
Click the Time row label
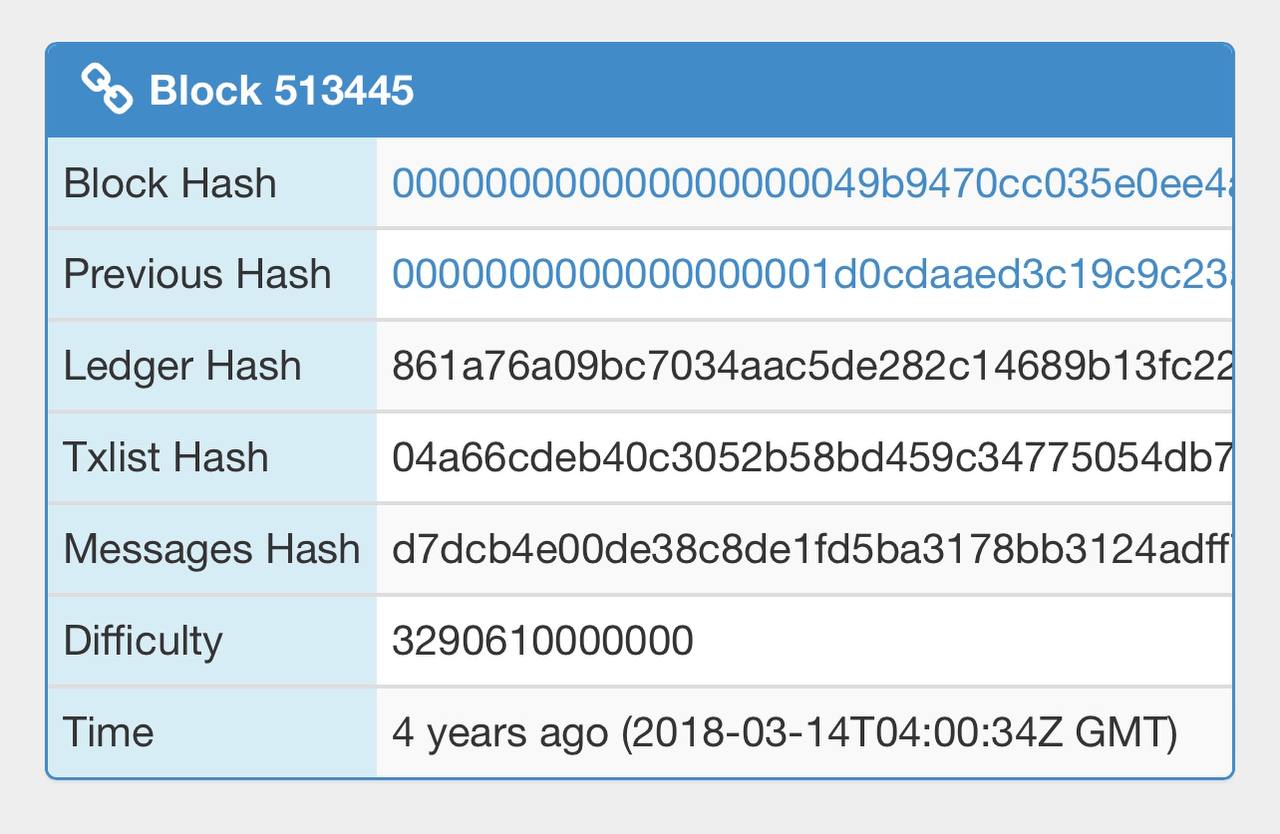[x=108, y=733]
